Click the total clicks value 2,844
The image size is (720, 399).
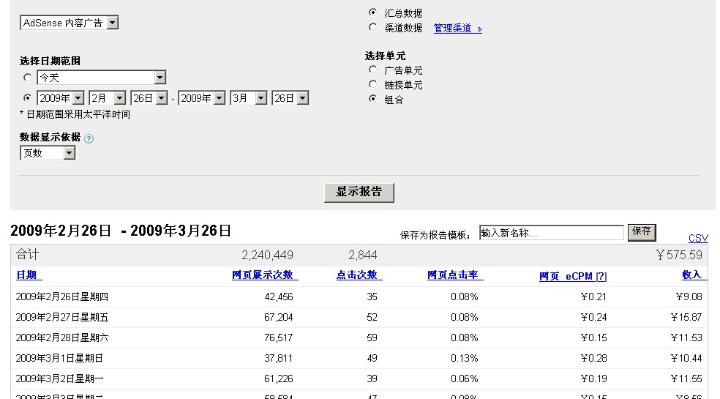coord(363,255)
